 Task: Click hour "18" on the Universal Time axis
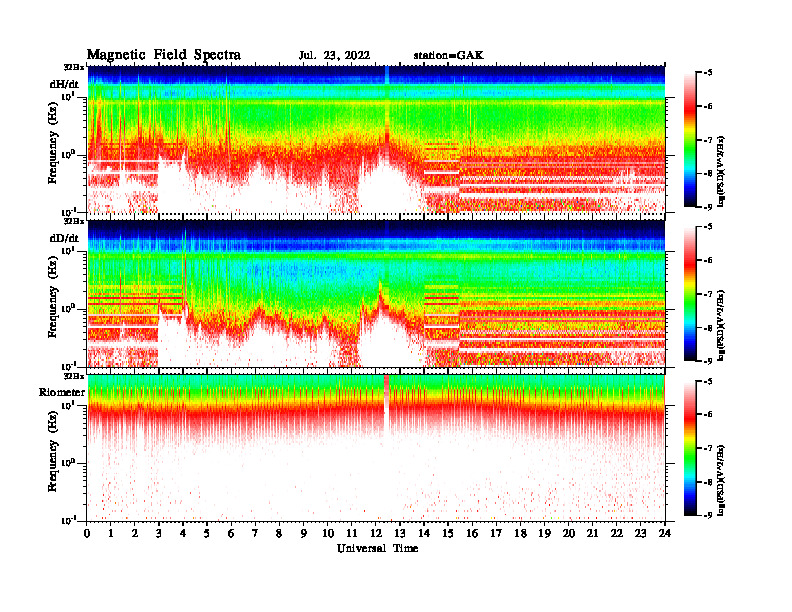[x=521, y=534]
